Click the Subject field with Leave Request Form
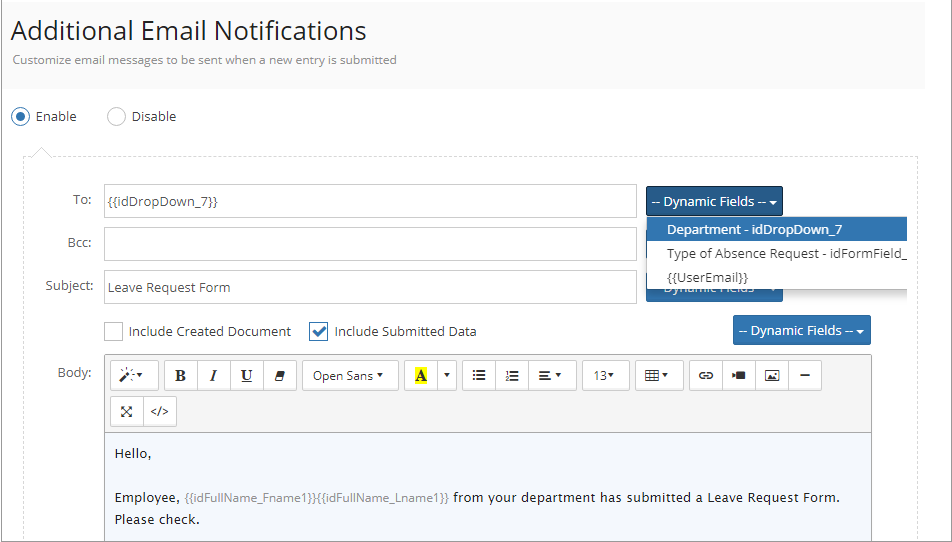The image size is (952, 542). pyautogui.click(x=370, y=287)
